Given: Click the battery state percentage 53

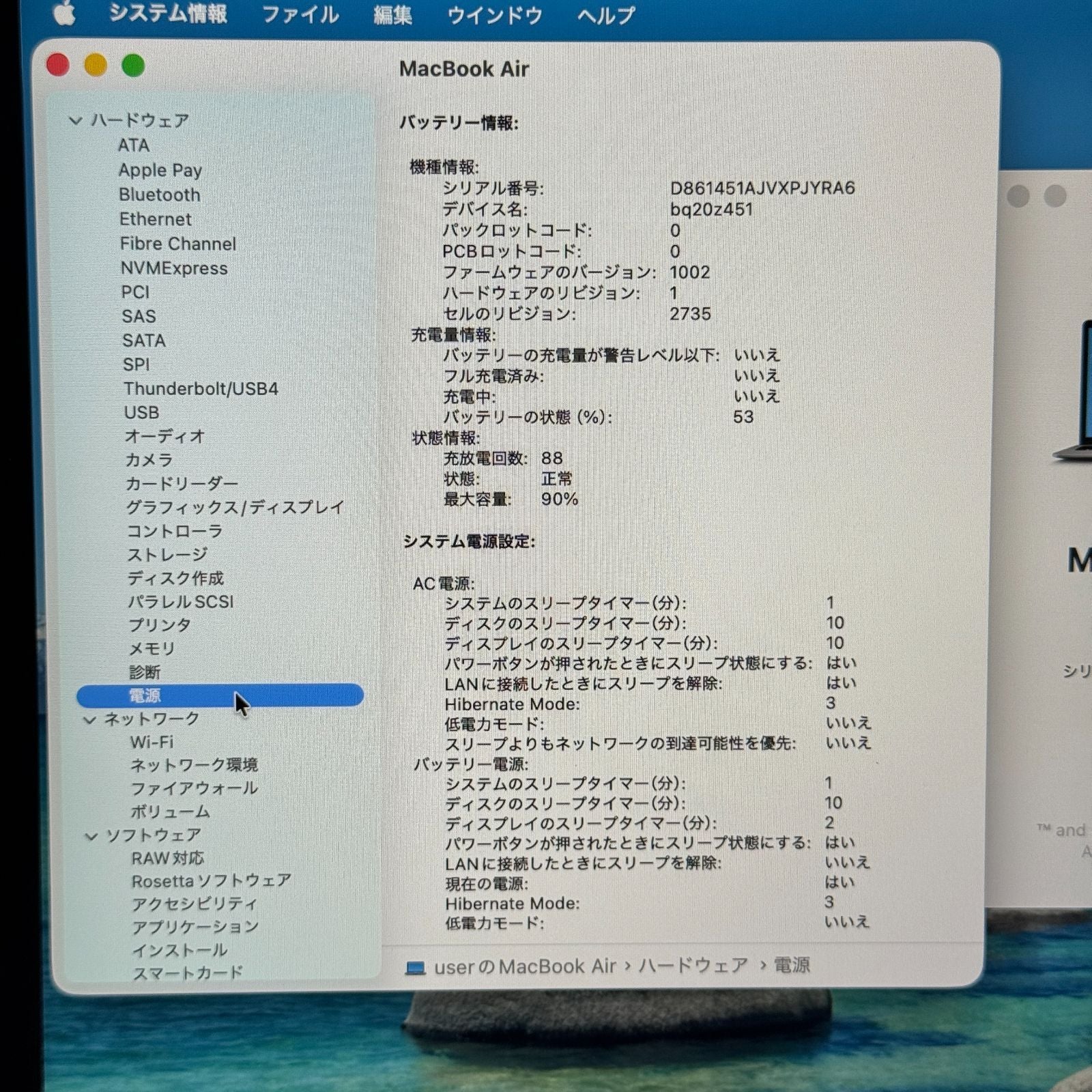Looking at the screenshot, I should click(x=744, y=417).
